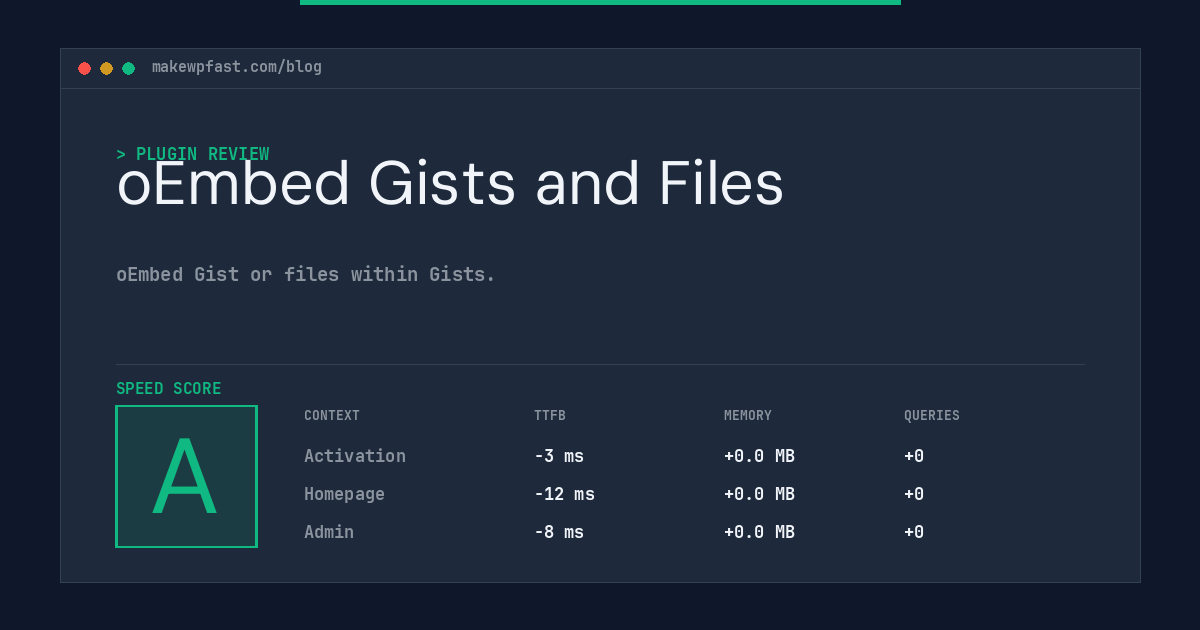Click the Admin queries value +0
This screenshot has height=630, width=1200.
[x=914, y=532]
